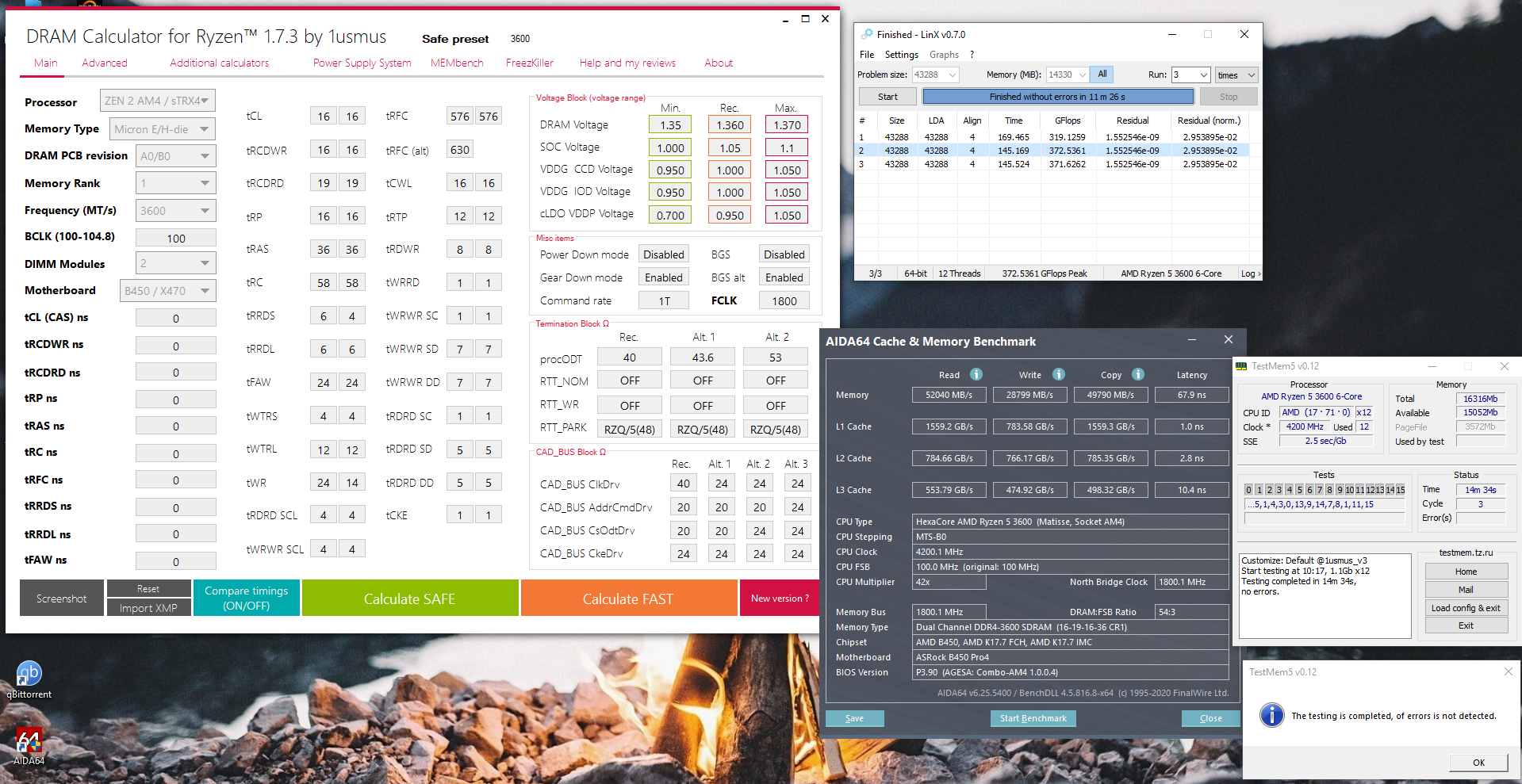Image resolution: width=1522 pixels, height=784 pixels.
Task: Go to the MEMbench tab
Action: (457, 63)
